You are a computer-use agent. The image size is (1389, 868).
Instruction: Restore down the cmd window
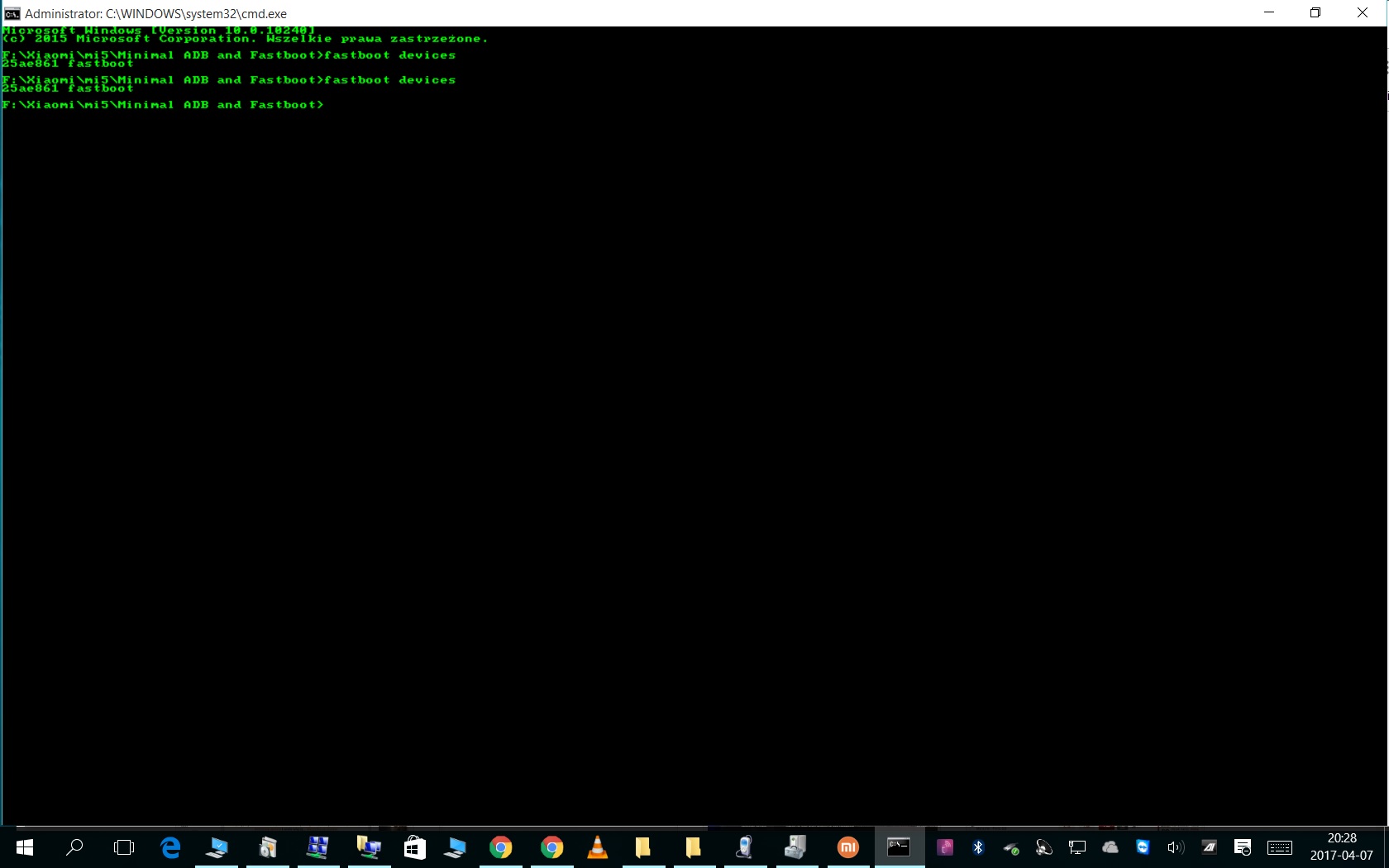pyautogui.click(x=1315, y=13)
